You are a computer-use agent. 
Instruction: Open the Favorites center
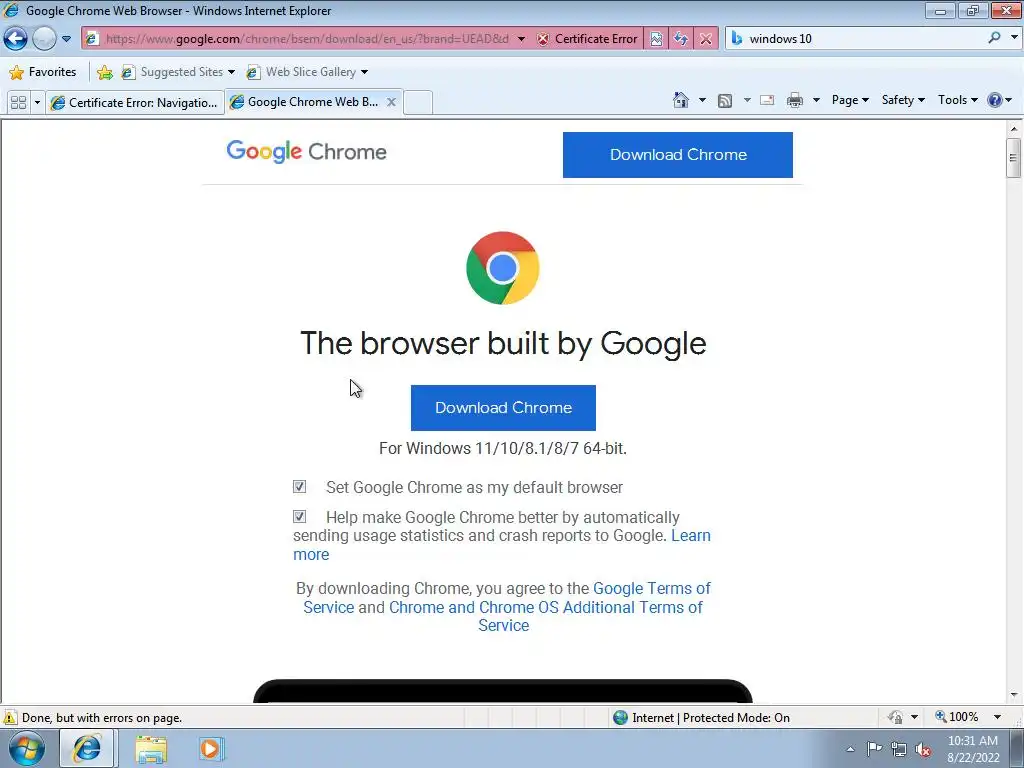click(x=43, y=72)
